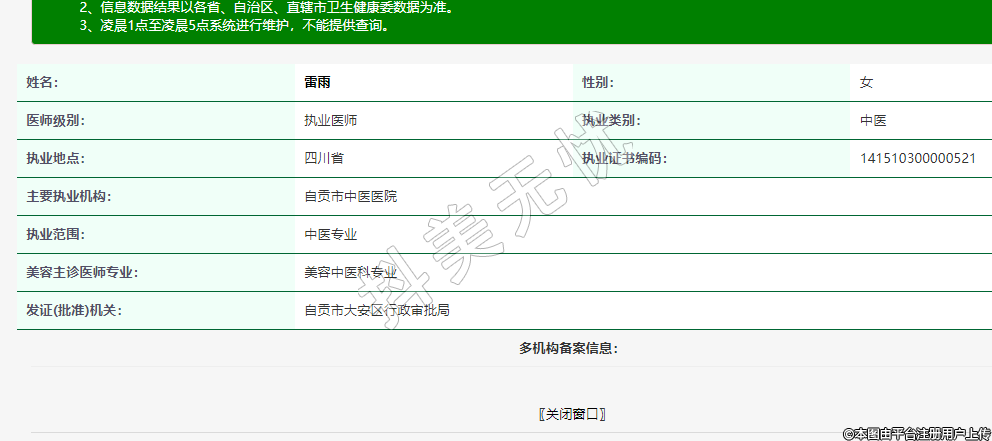The height and width of the screenshot is (441, 992).
Task: Select the 中医专业 scope value
Action: pos(330,235)
